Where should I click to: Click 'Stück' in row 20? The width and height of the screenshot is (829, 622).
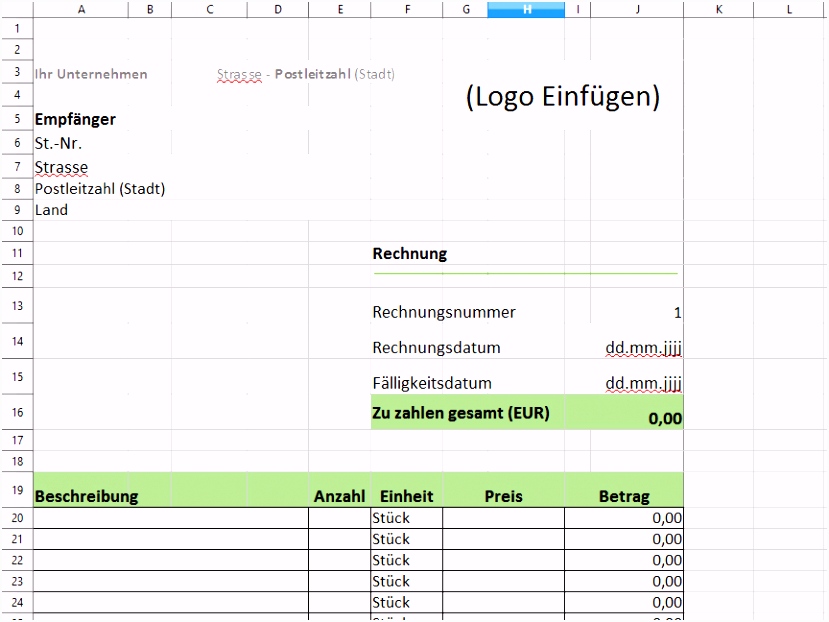point(391,518)
